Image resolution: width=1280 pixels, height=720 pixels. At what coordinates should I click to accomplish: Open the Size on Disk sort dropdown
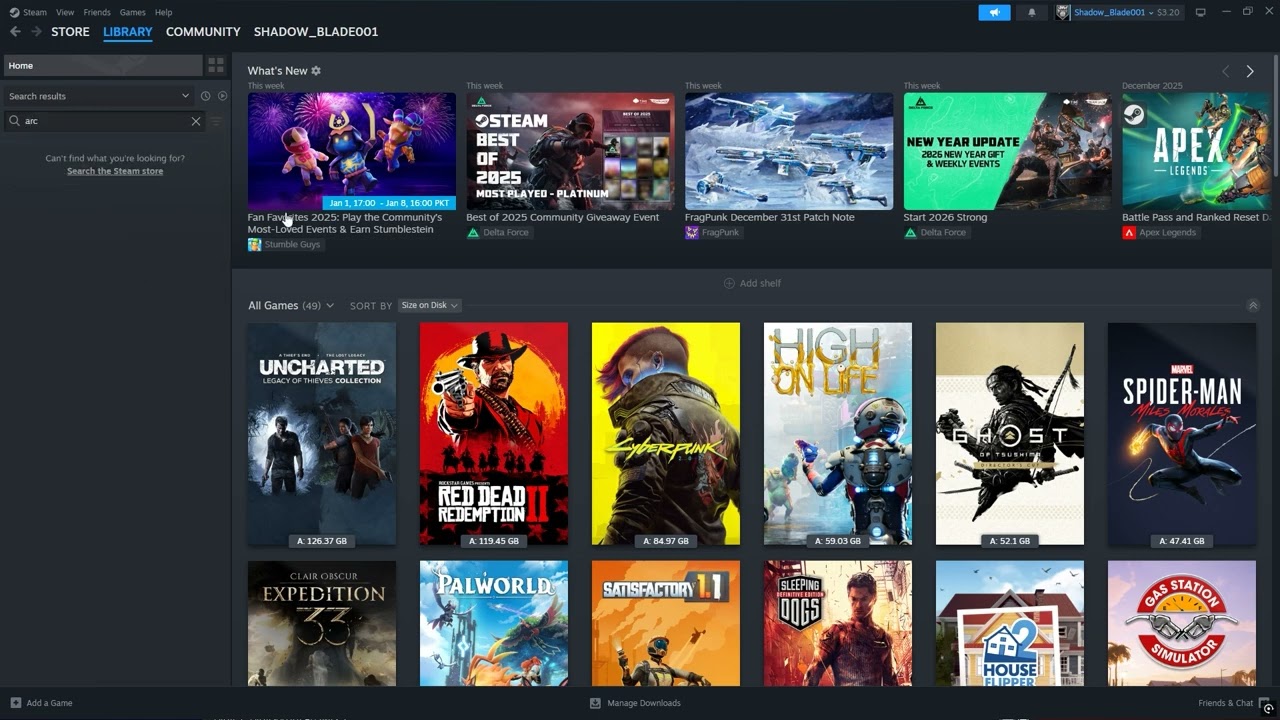(x=429, y=305)
